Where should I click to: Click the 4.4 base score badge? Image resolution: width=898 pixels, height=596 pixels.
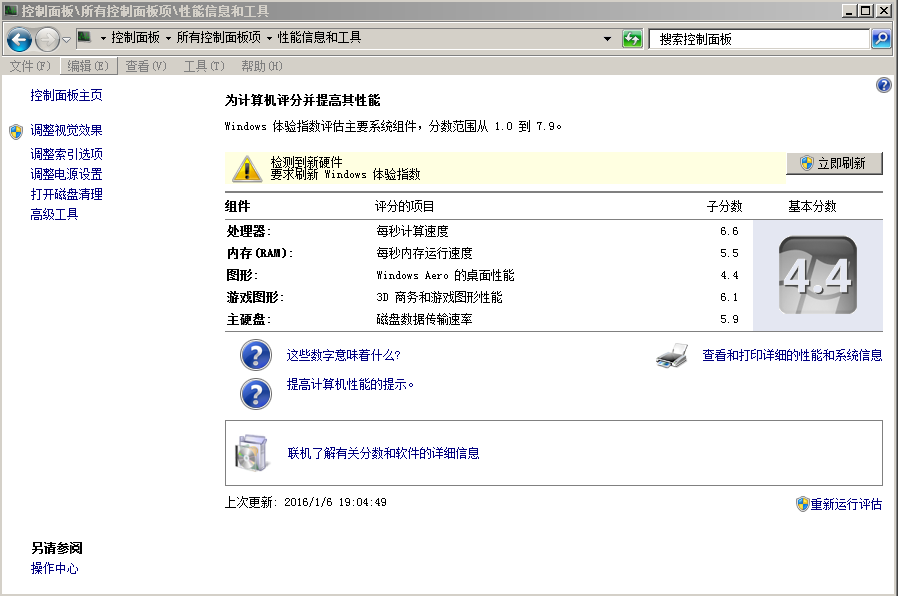tap(818, 275)
